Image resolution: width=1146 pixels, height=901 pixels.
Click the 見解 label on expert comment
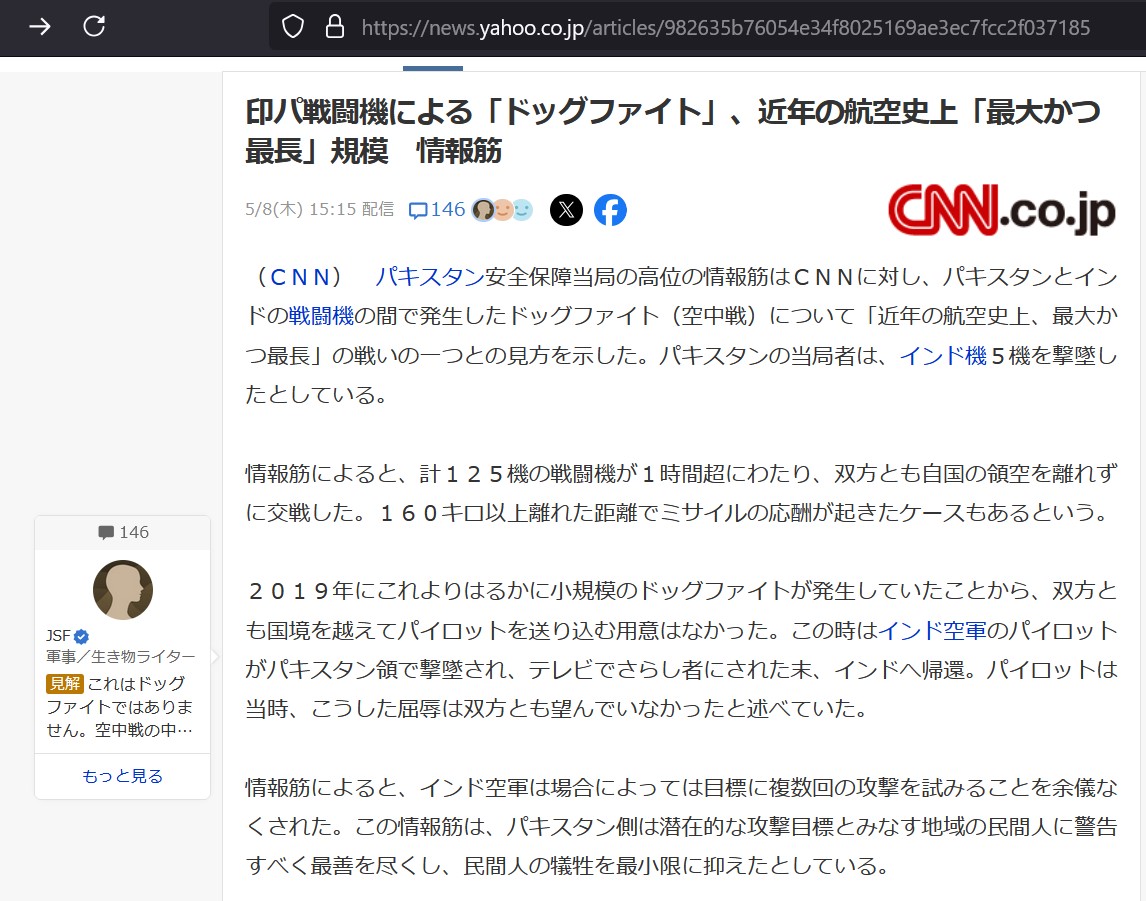click(x=65, y=683)
